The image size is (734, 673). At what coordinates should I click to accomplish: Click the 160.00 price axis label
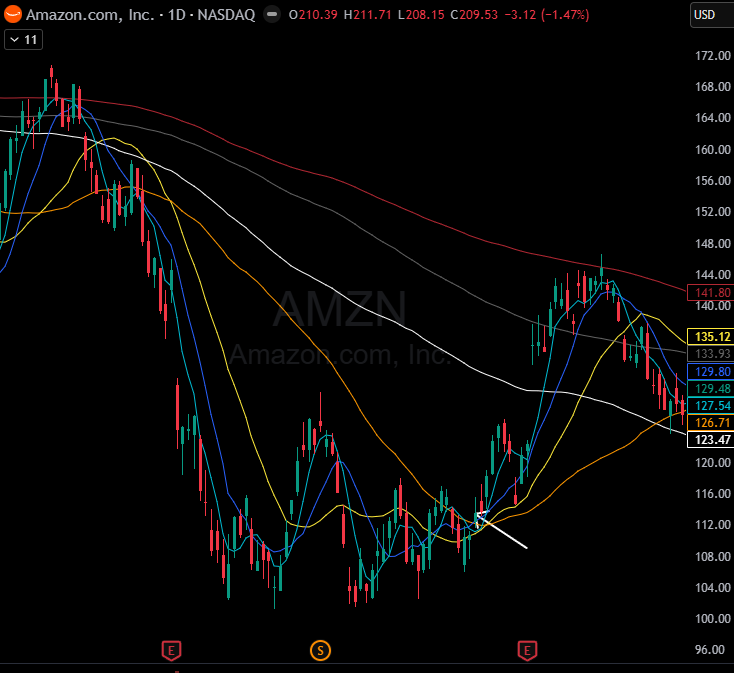click(x=713, y=150)
